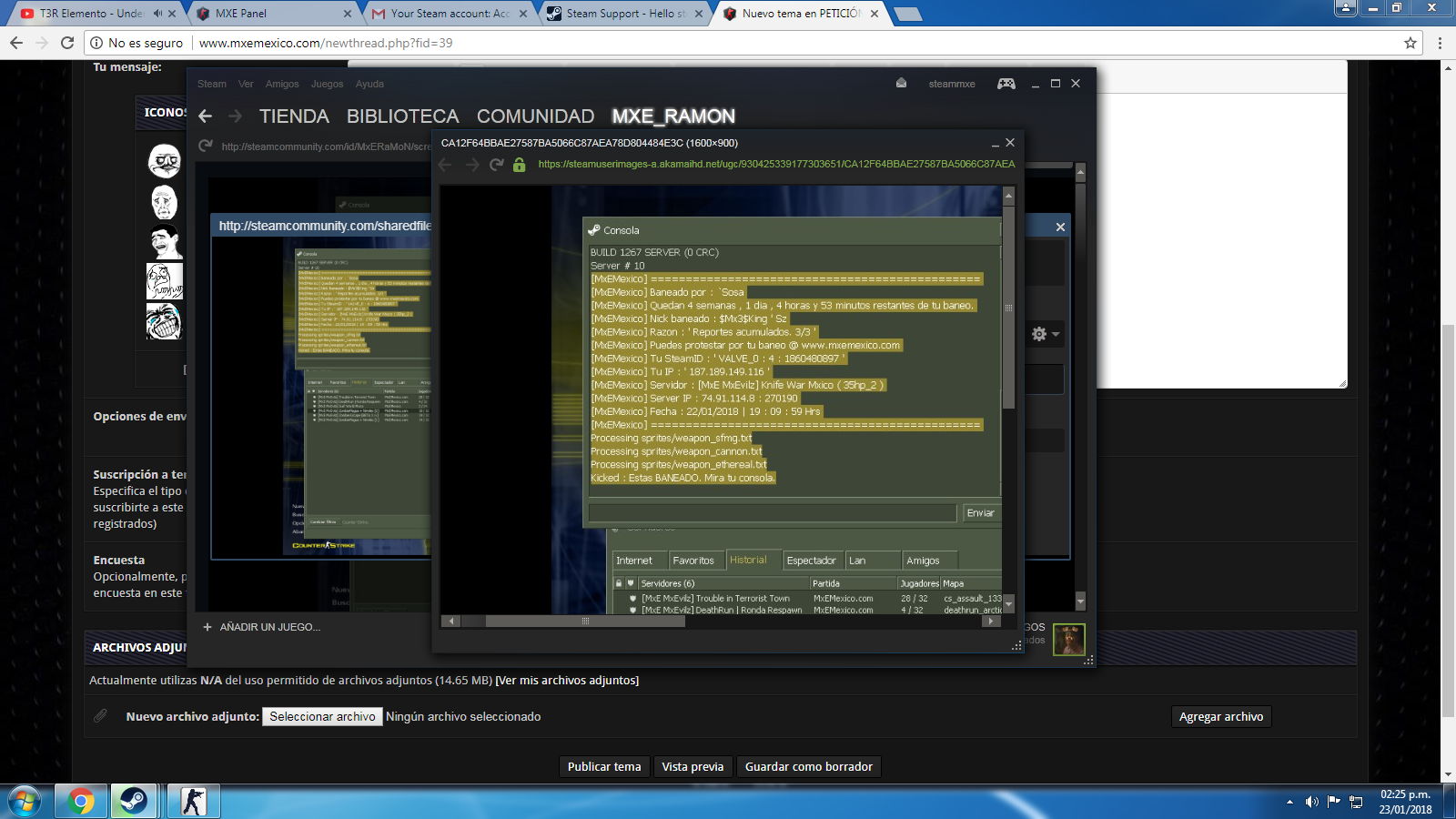The height and width of the screenshot is (819, 1456).
Task: Open Ayuda menu in Steam
Action: (369, 84)
